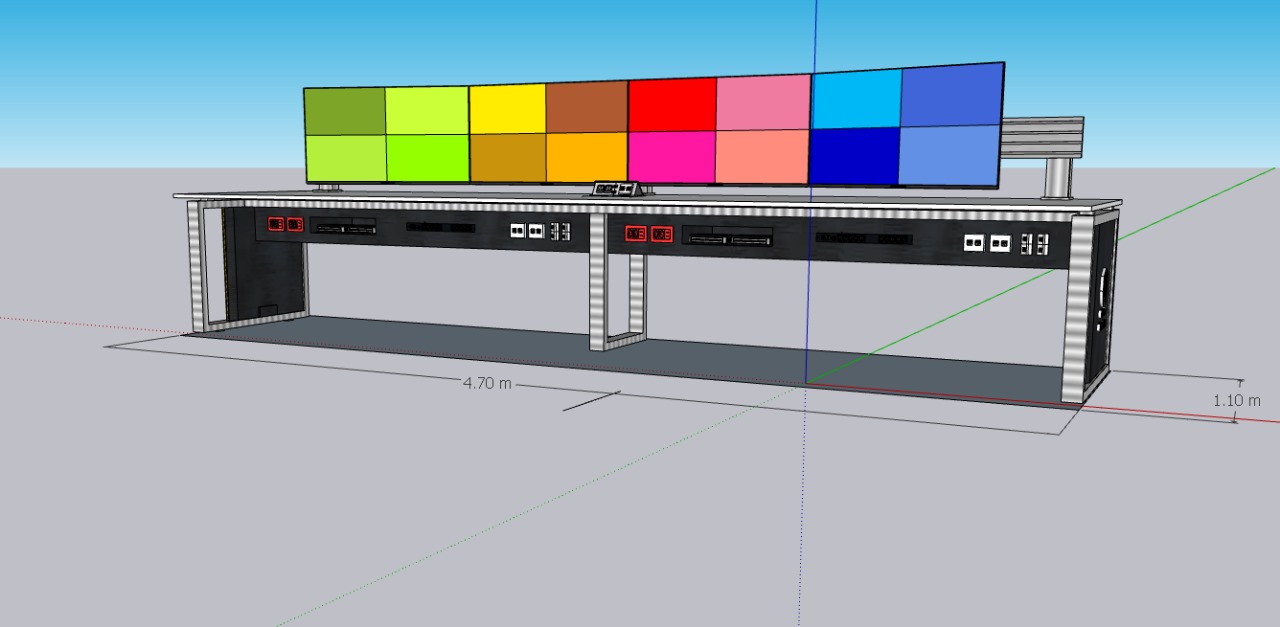This screenshot has width=1280, height=627.
Task: Select the 1.10 m dimension label
Action: click(1236, 400)
